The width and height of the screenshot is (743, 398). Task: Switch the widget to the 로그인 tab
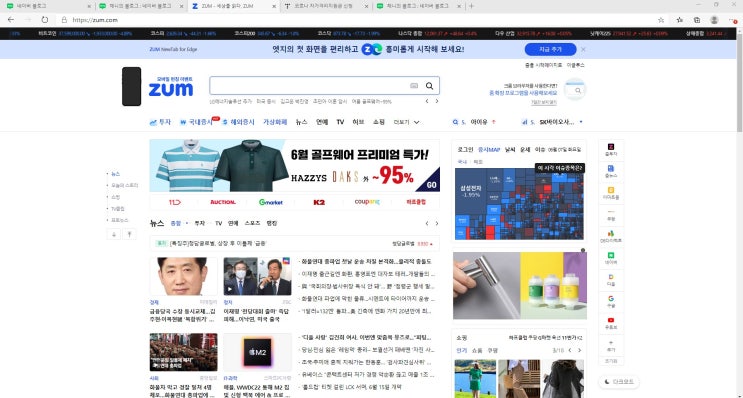pos(465,149)
